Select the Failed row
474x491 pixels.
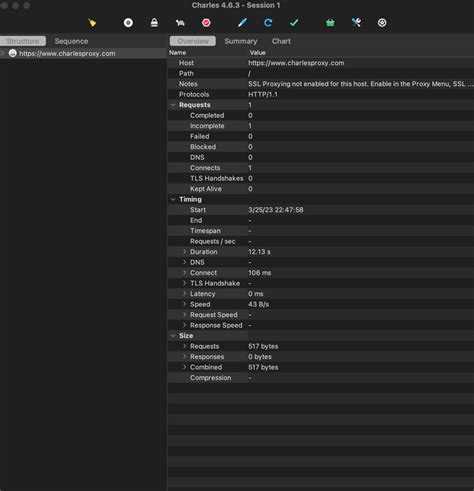point(321,136)
